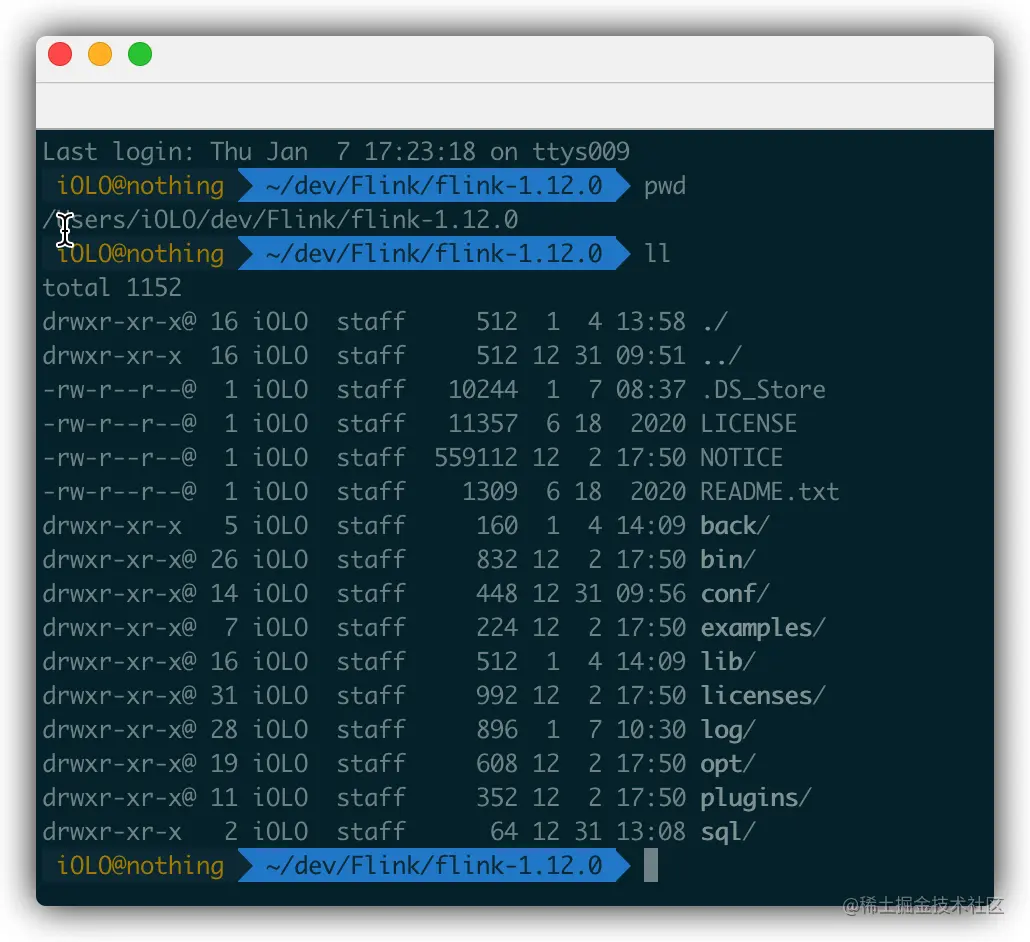This screenshot has height=942, width=1030.
Task: Click the licenses/ directory name
Action: 763,696
